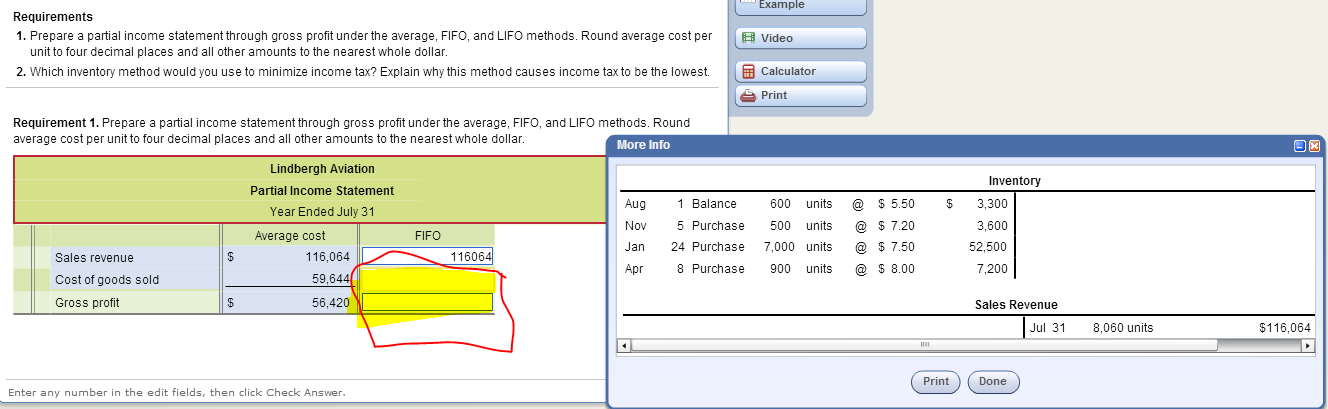Click the Print button in sidebar
Image resolution: width=1328 pixels, height=409 pixels.
(801, 95)
